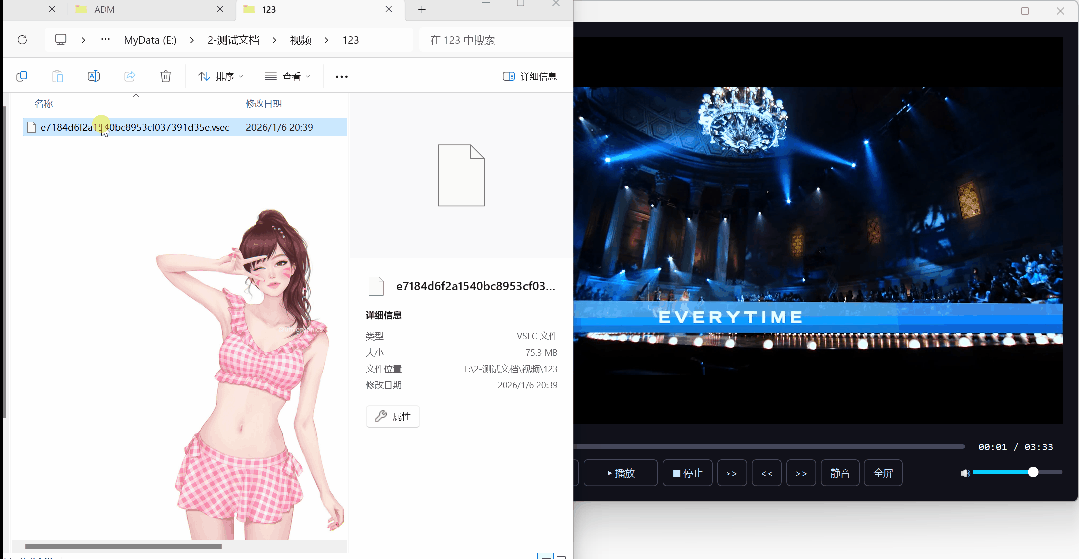This screenshot has height=559, width=1079.
Task: Click the volume slider track
Action: (x=1017, y=472)
